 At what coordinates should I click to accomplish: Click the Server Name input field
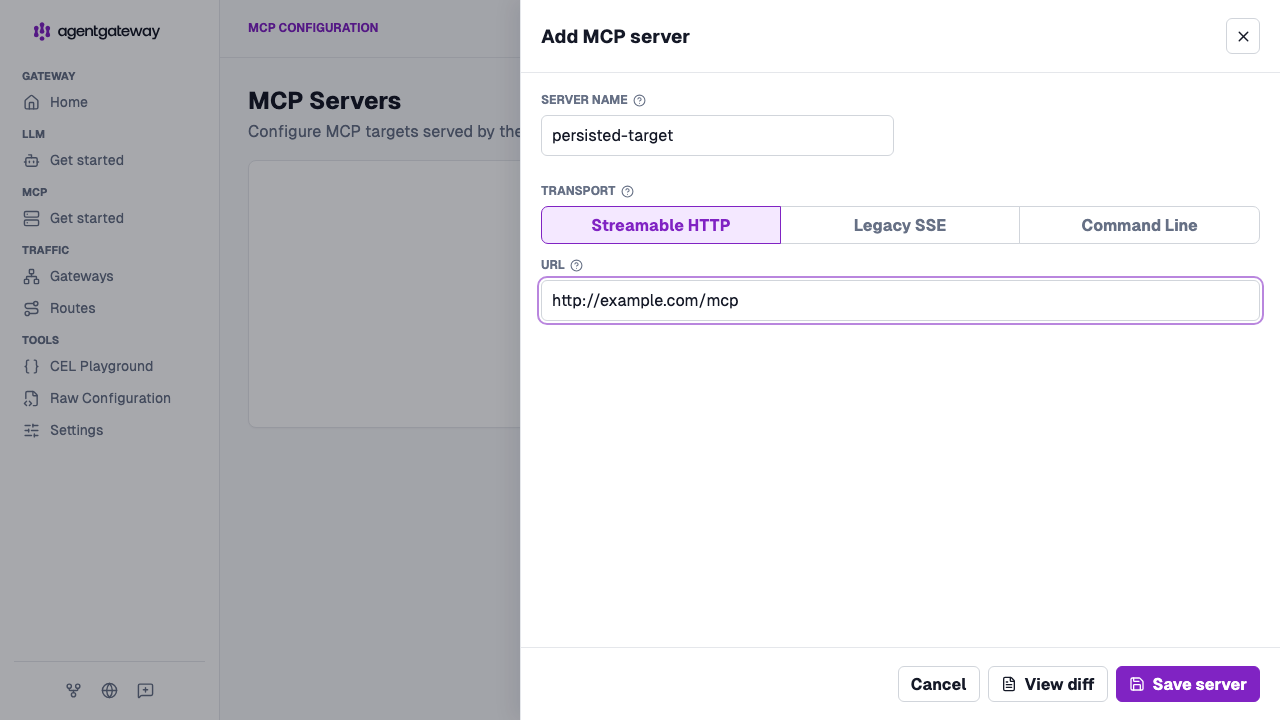717,135
